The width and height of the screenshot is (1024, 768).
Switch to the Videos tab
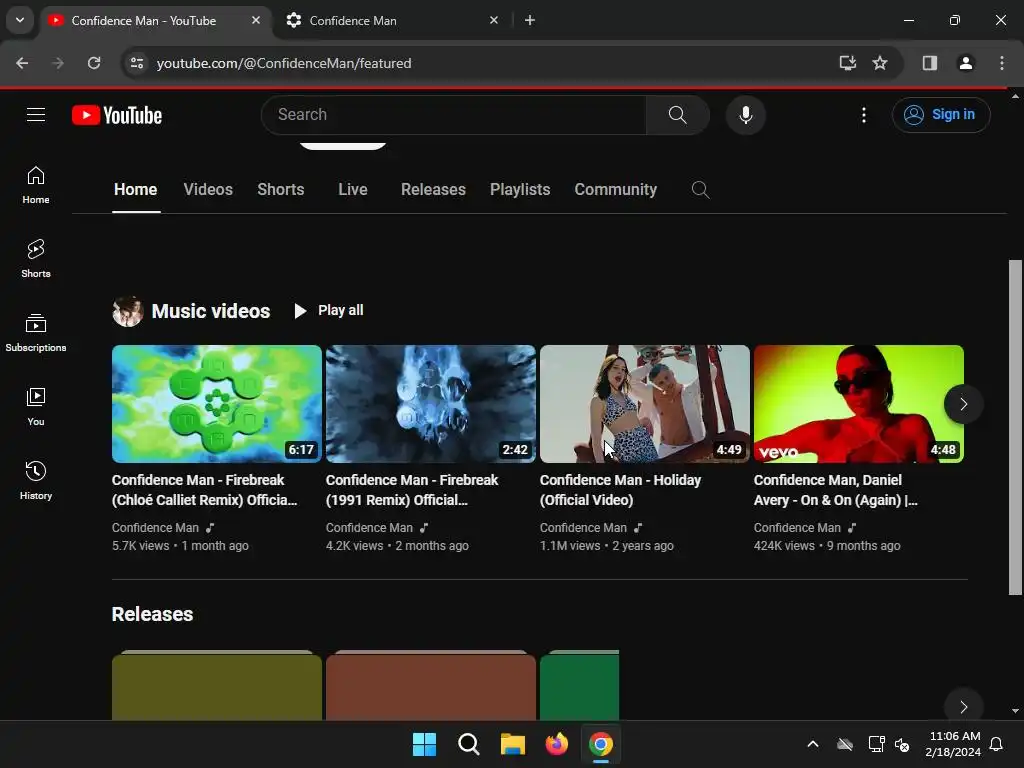208,189
